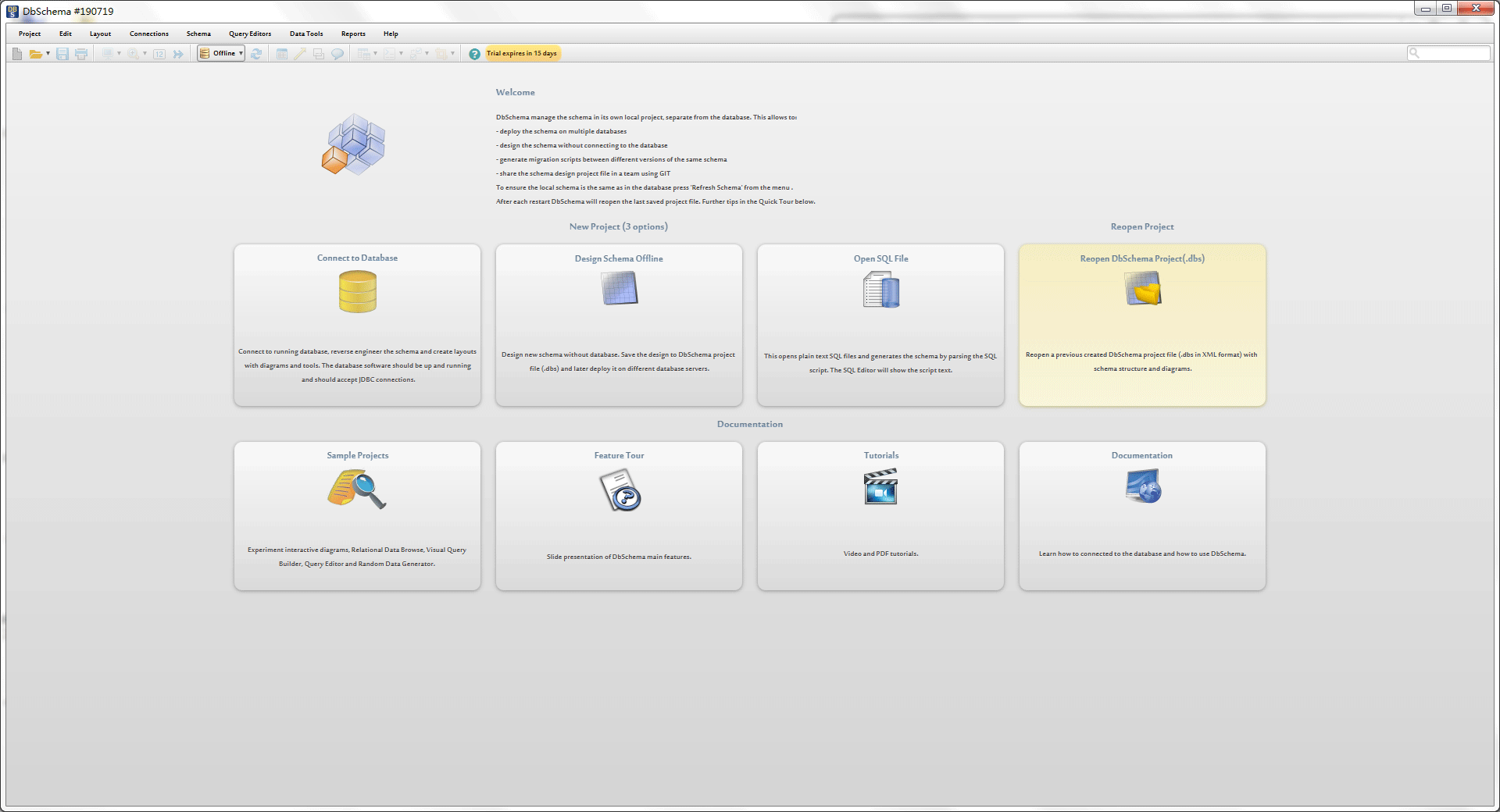Click the Design Schema Offline card title
This screenshot has height=812, width=1500.
(x=619, y=258)
